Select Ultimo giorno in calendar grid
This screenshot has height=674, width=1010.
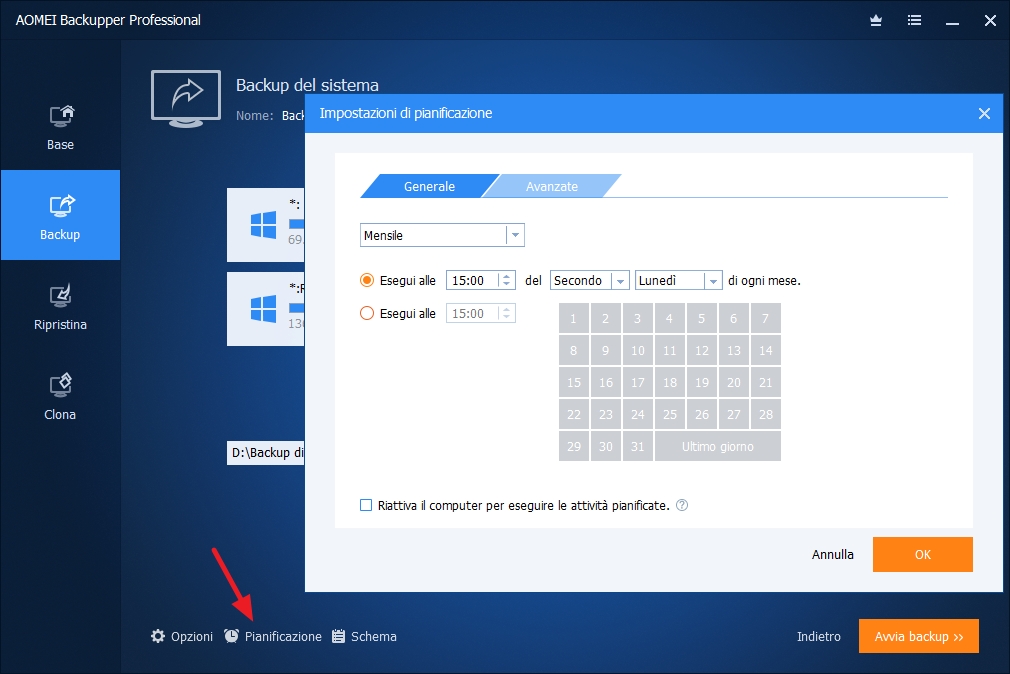click(x=718, y=447)
